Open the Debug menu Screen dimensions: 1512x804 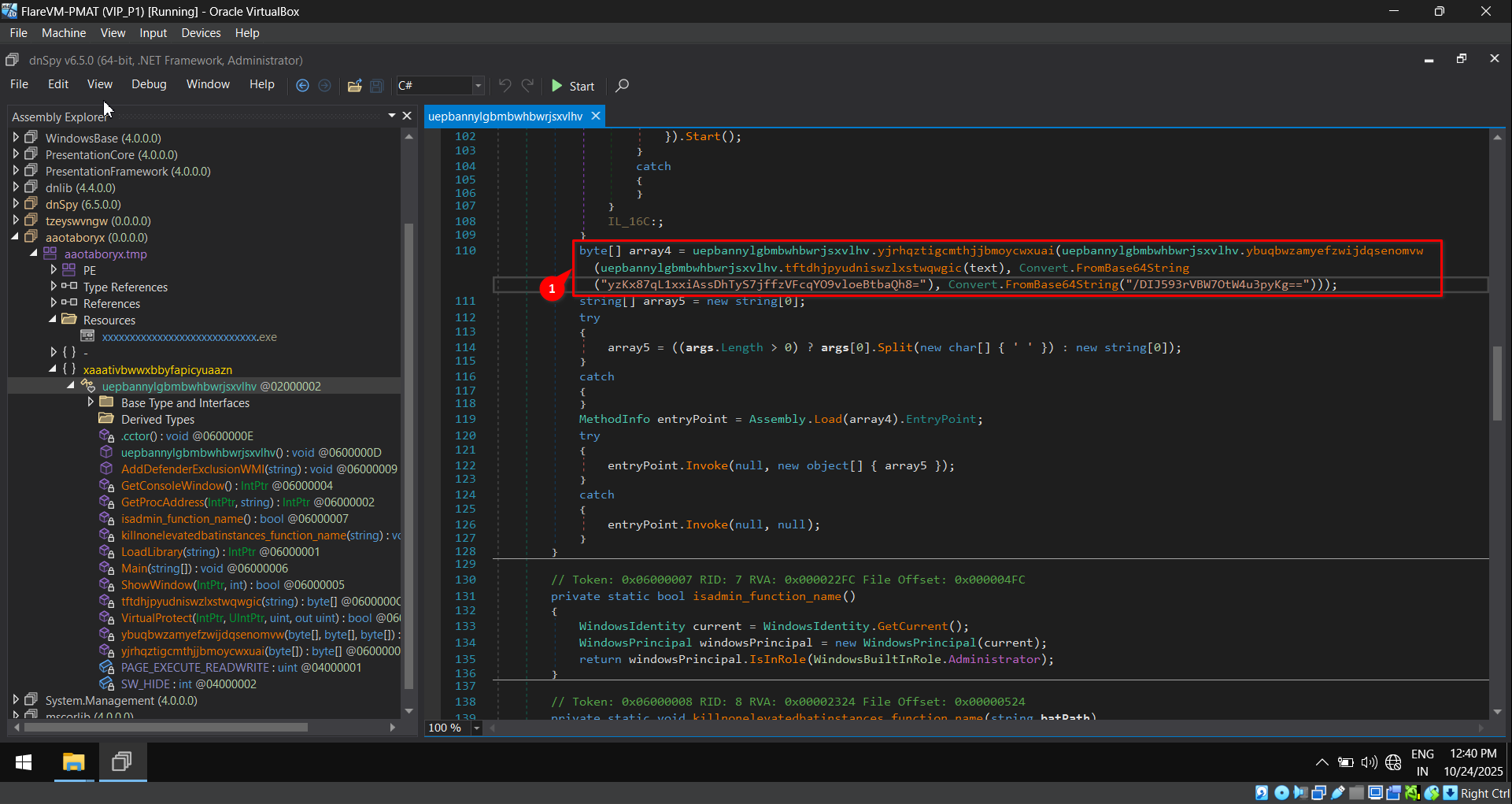tap(149, 84)
